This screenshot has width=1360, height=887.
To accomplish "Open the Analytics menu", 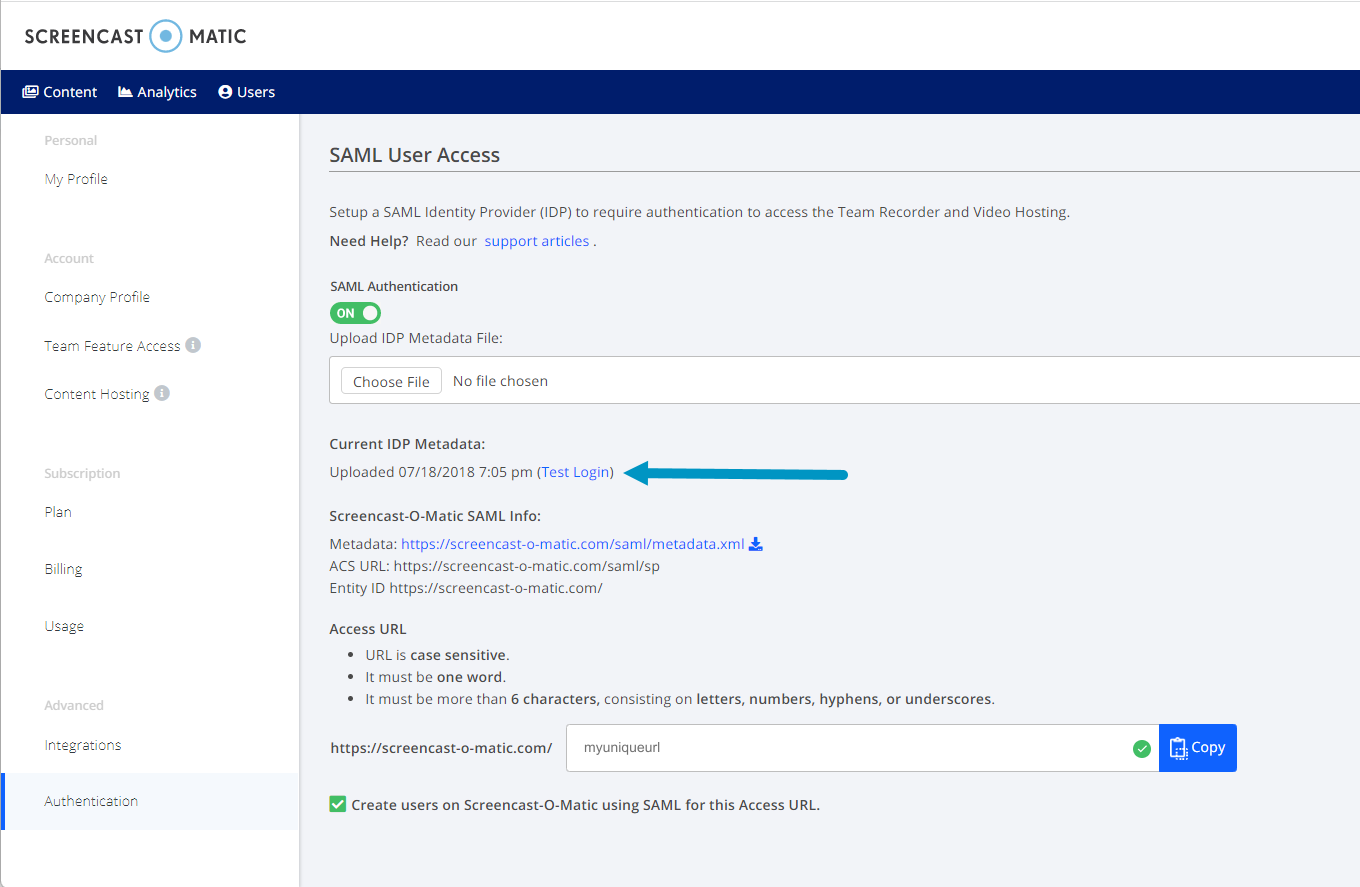I will tap(157, 92).
